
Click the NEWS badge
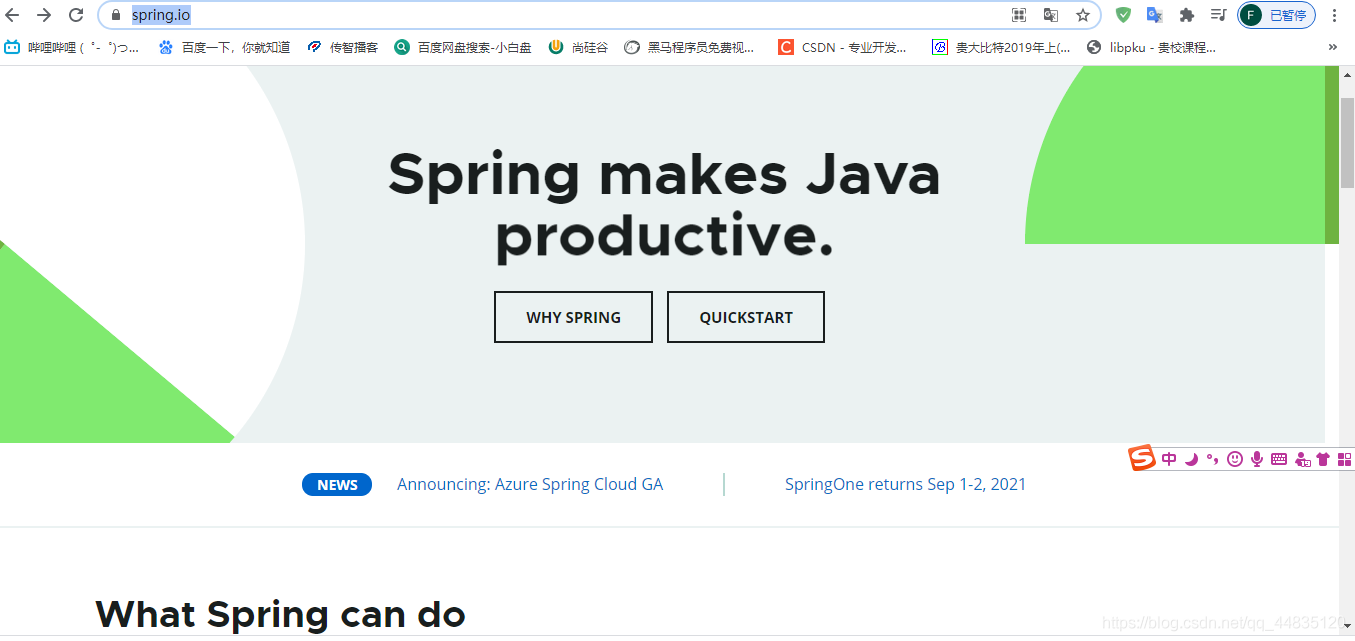click(337, 485)
